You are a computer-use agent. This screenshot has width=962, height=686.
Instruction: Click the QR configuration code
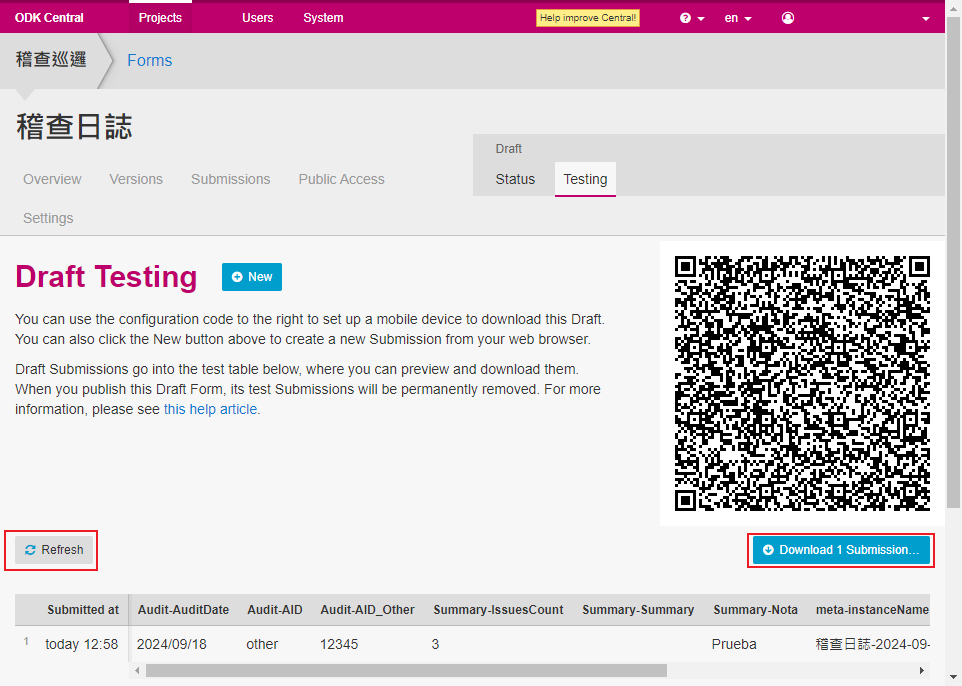point(802,383)
